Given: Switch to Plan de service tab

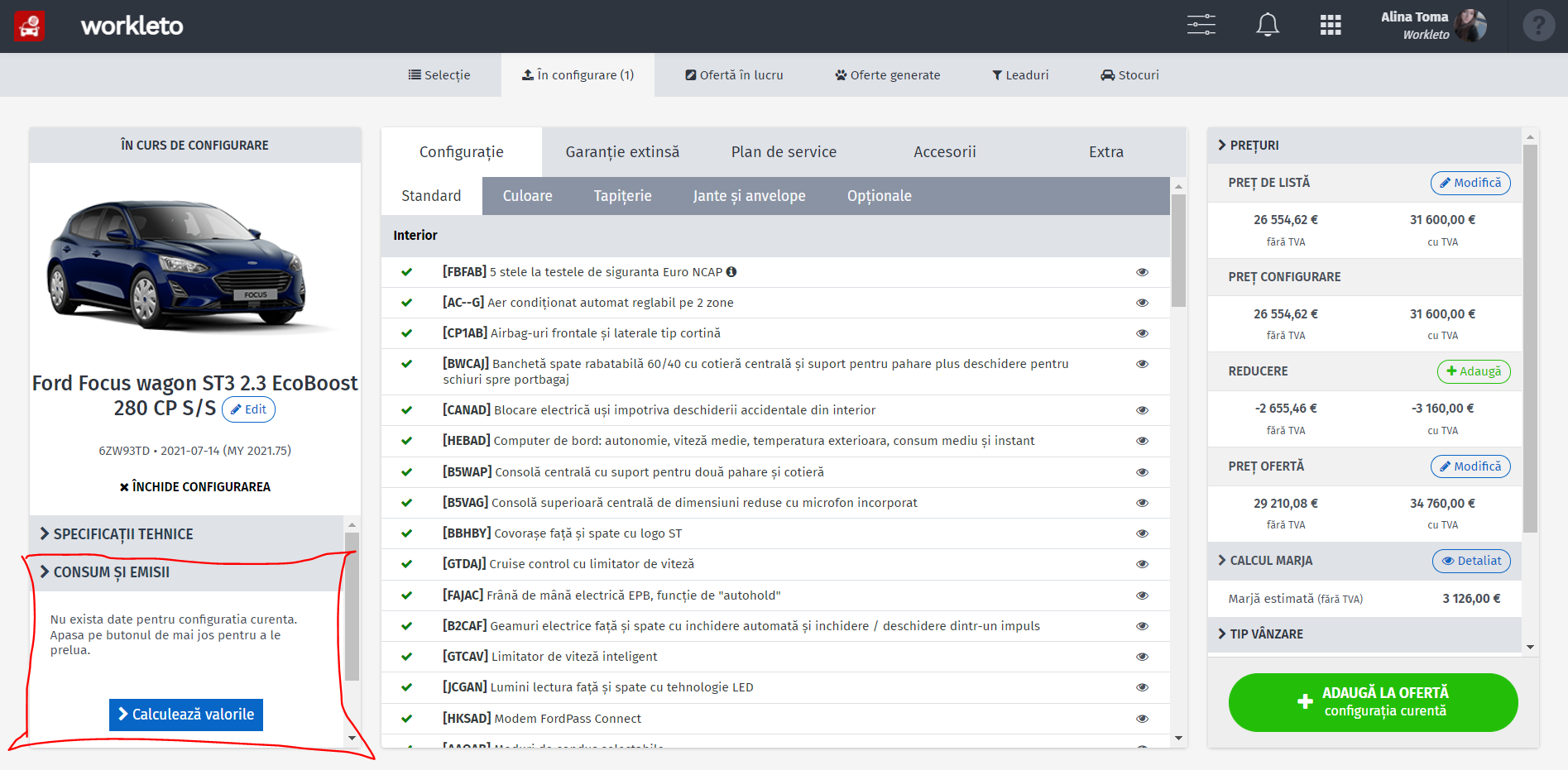Looking at the screenshot, I should 784,152.
